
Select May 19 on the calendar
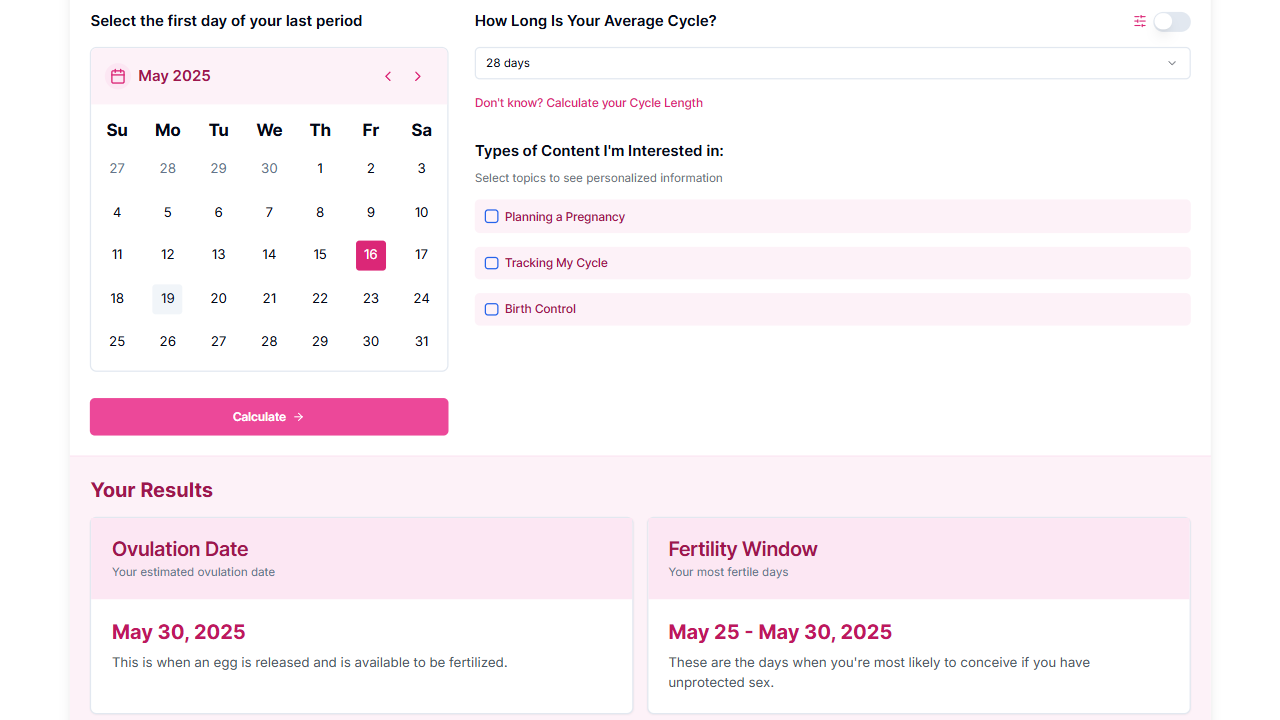(x=167, y=298)
